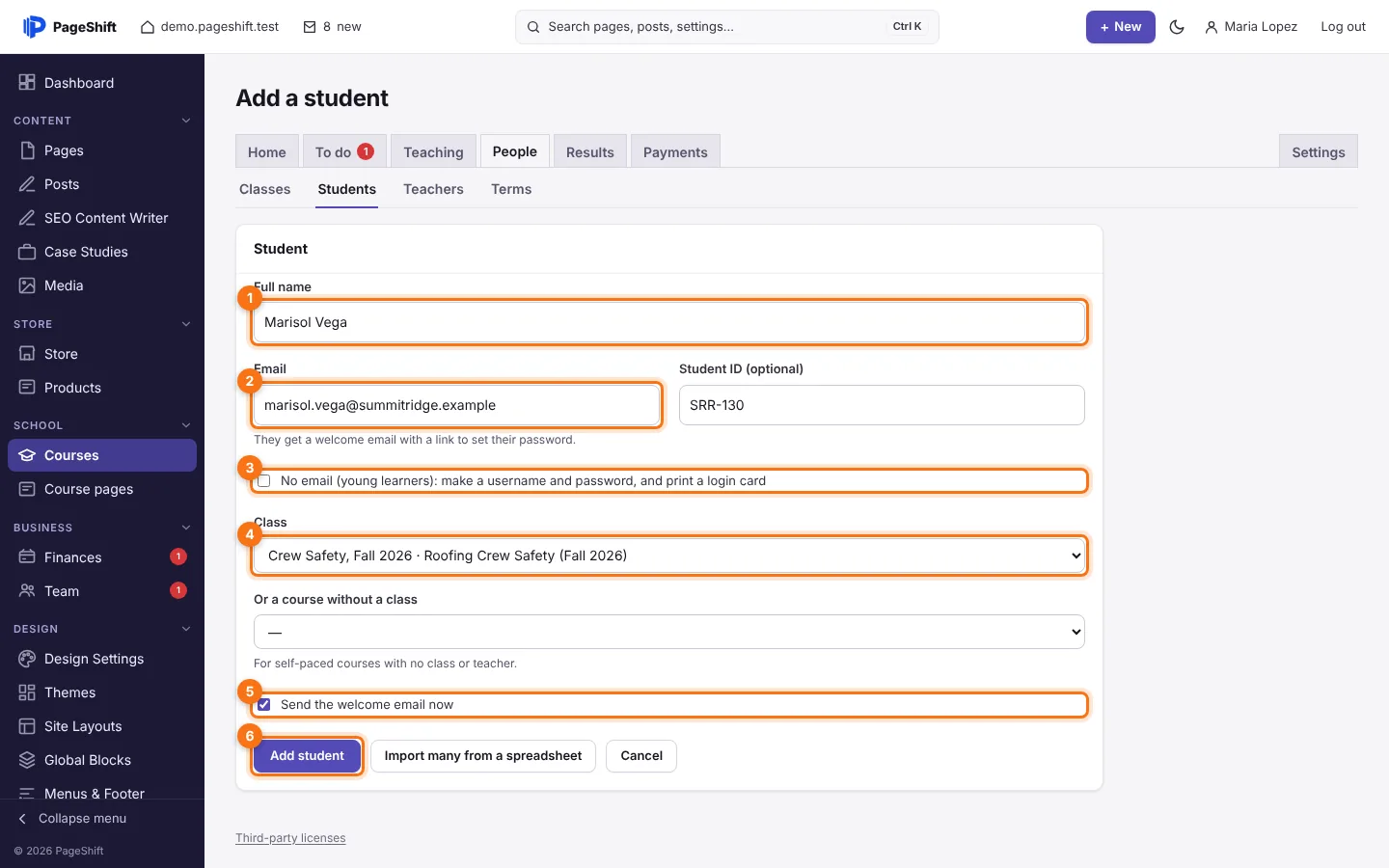Click the Team people icon
The width and height of the screenshot is (1389, 868).
pos(27,591)
